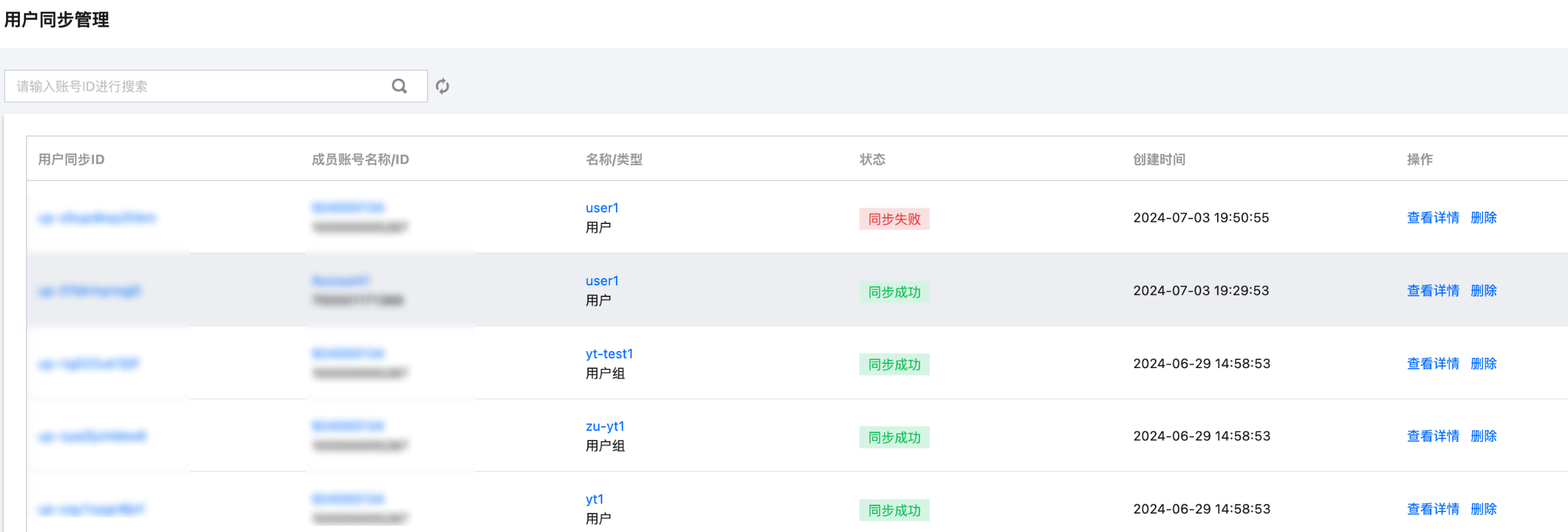Click the yt1 name link
1568x532 pixels.
click(x=594, y=499)
